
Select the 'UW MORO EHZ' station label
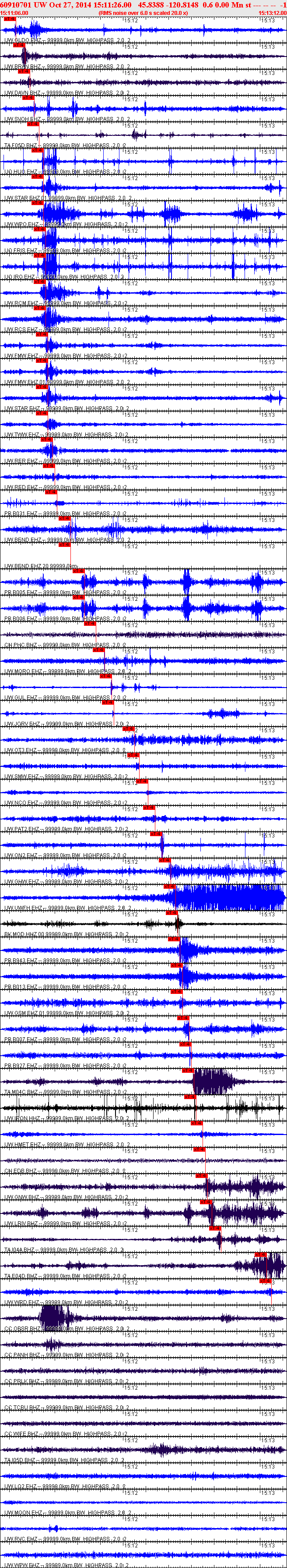(x=24, y=671)
